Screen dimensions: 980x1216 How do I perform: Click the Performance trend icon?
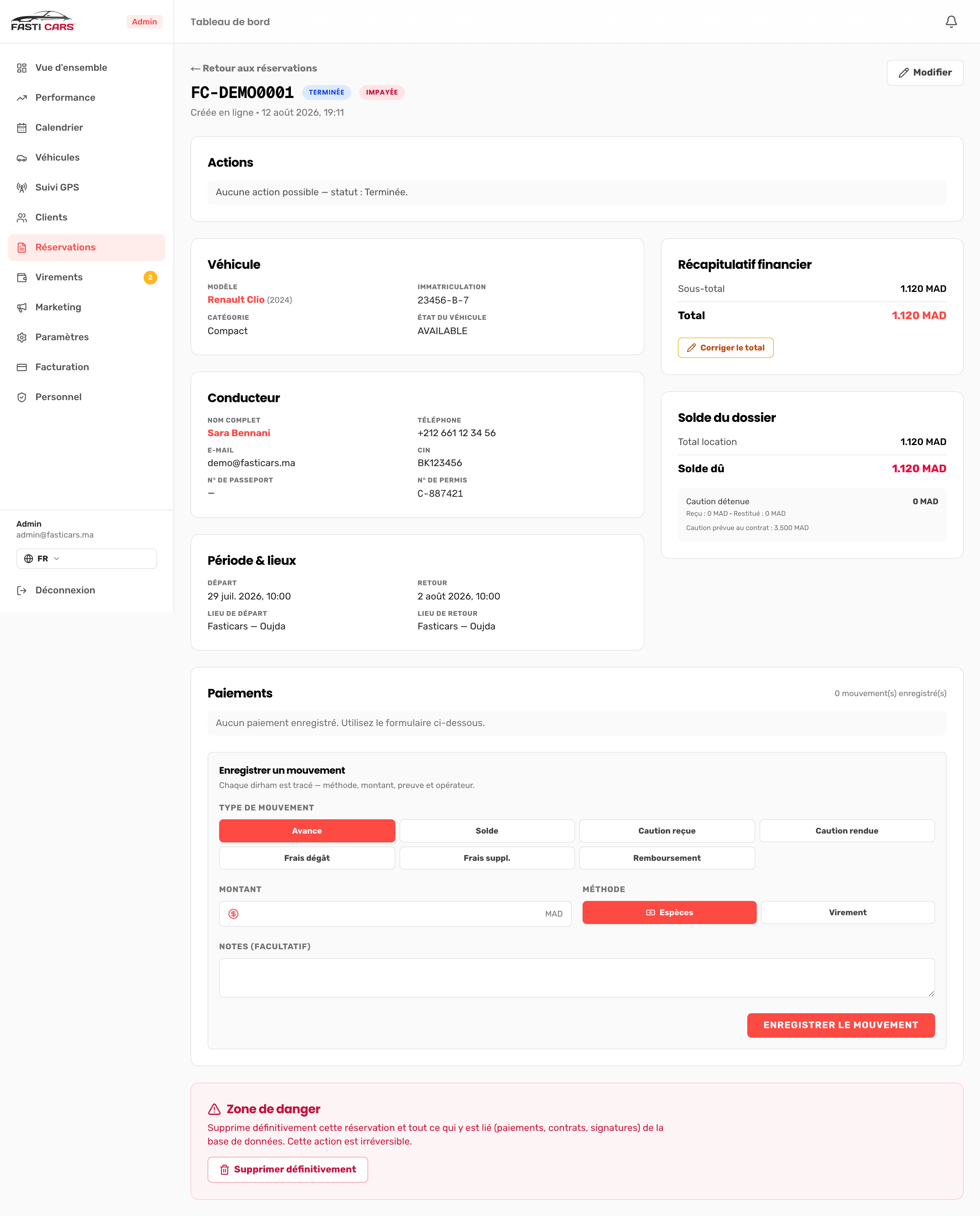click(x=22, y=98)
